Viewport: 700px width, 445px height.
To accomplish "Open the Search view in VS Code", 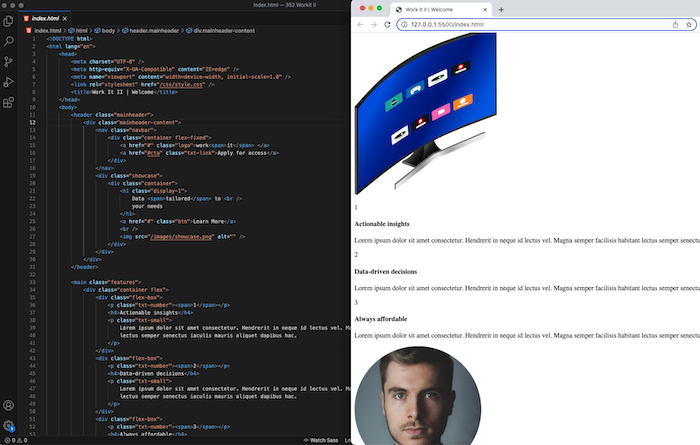I will point(8,41).
